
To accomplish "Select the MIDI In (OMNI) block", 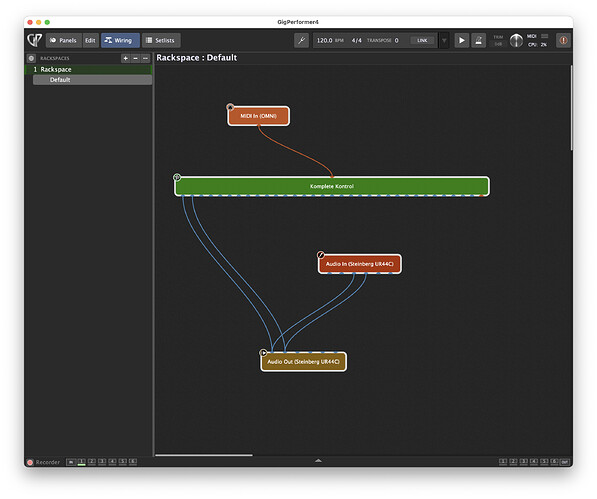I will pyautogui.click(x=259, y=116).
